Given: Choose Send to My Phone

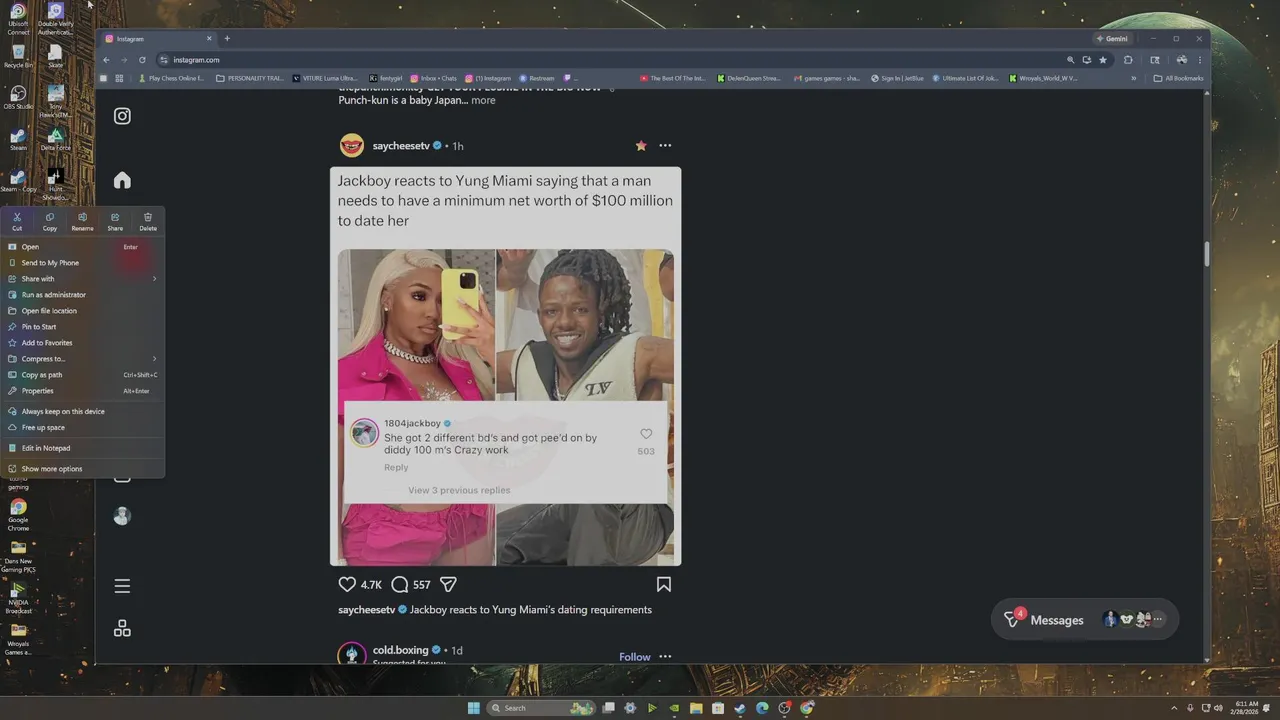Looking at the screenshot, I should tap(83, 263).
